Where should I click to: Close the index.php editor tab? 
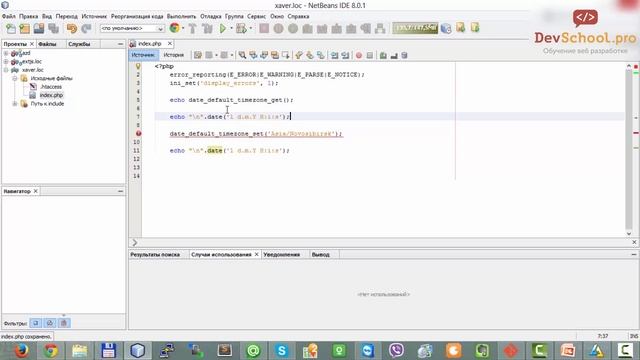(170, 43)
